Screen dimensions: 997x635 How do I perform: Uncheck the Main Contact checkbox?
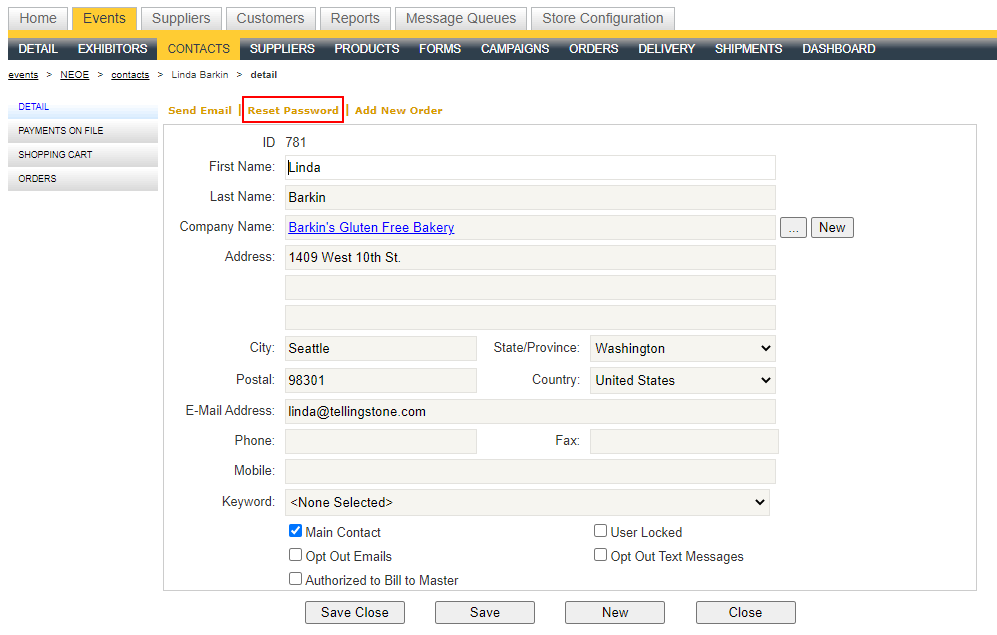[x=295, y=531]
